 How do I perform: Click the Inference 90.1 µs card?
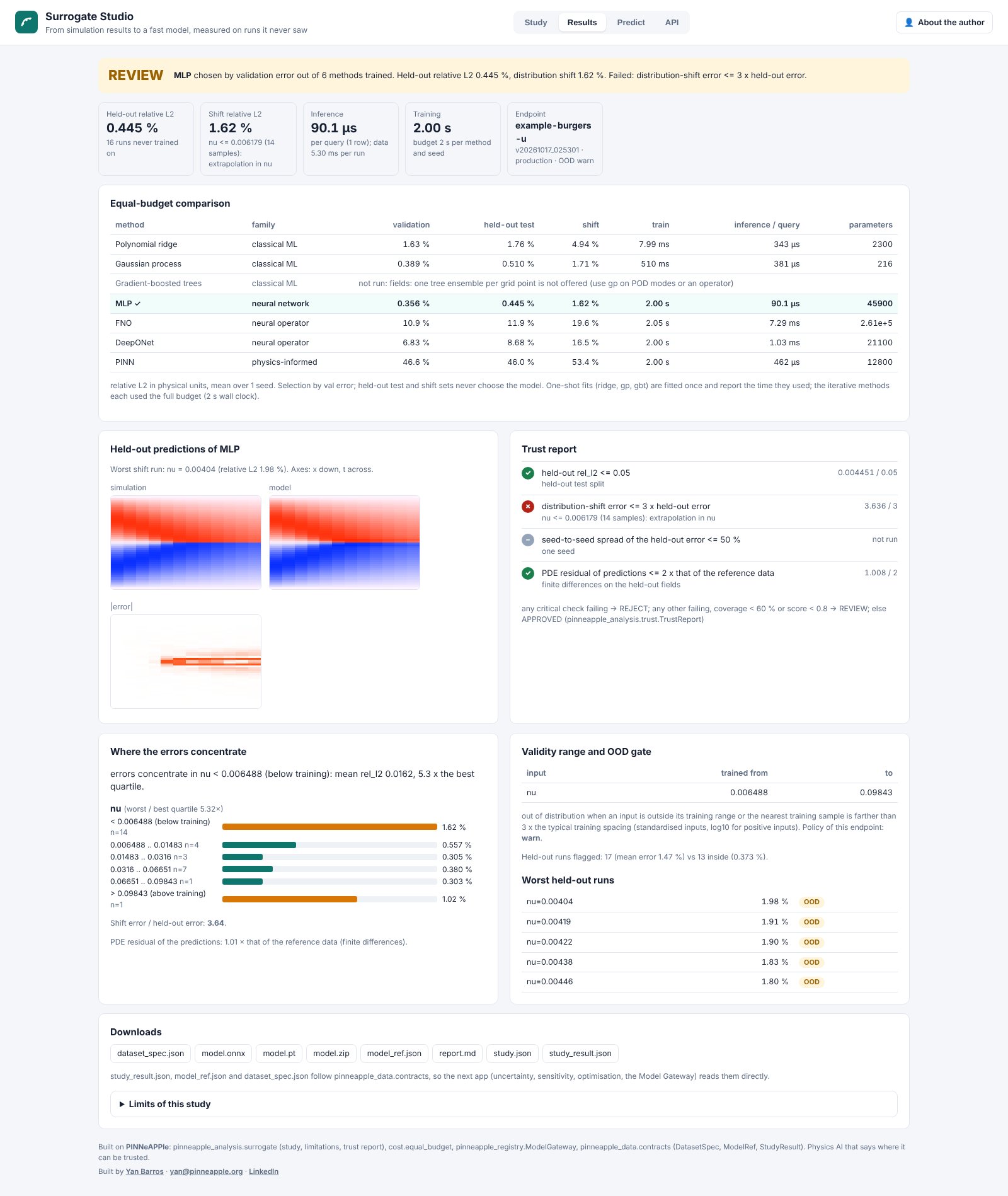[350, 139]
